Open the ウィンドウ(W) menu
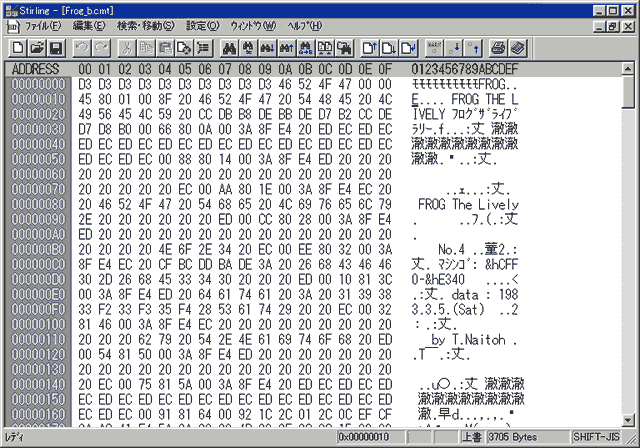This screenshot has height=448, width=640. 254,24
